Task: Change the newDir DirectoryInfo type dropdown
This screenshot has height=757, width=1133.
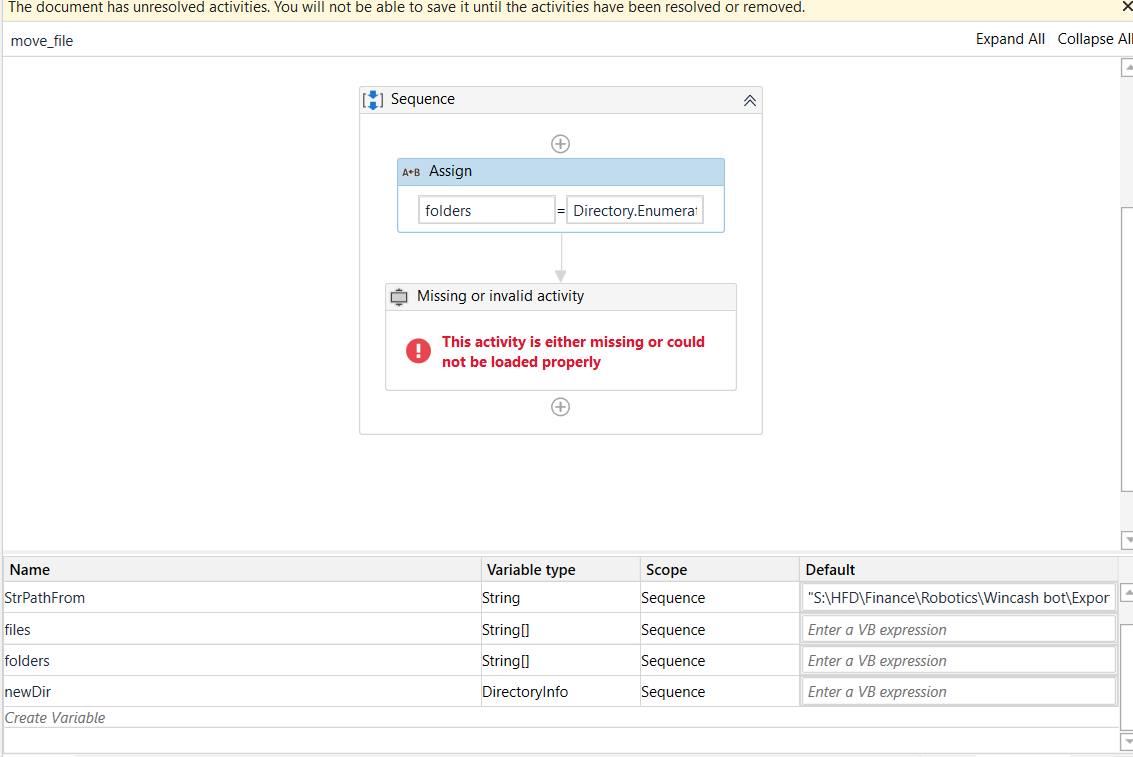Action: tap(559, 692)
